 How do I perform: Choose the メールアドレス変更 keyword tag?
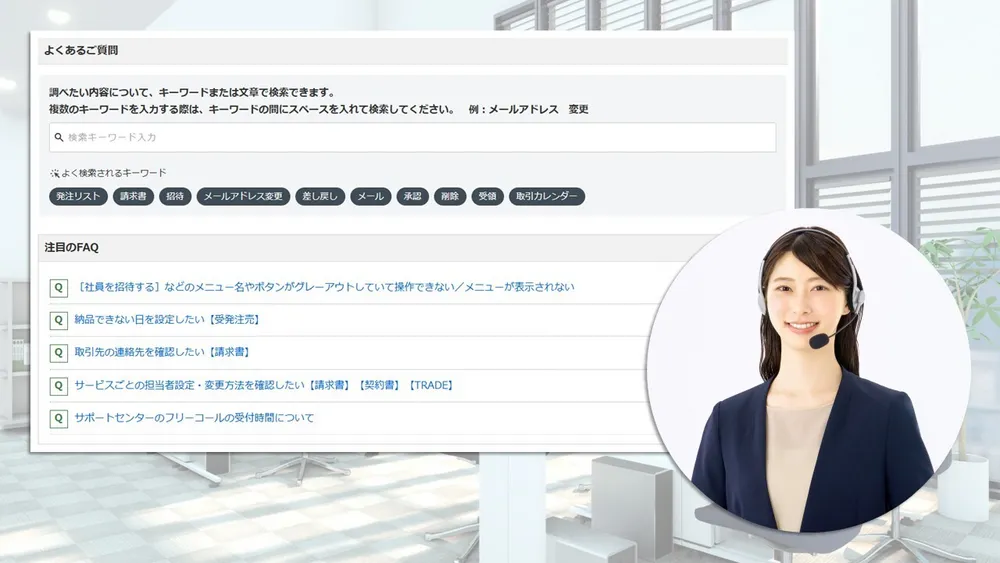tap(243, 196)
